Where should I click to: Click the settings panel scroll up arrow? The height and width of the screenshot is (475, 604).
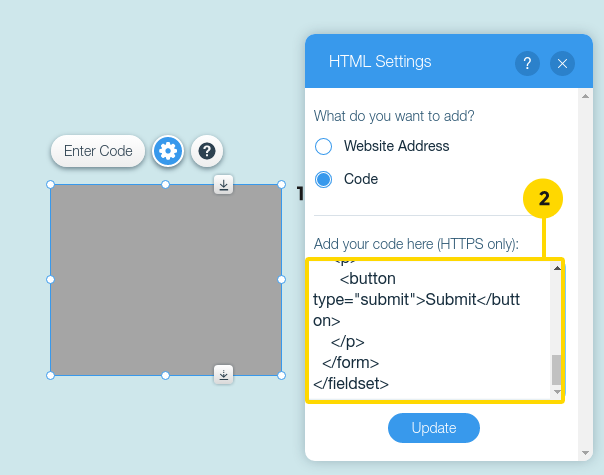(x=585, y=96)
